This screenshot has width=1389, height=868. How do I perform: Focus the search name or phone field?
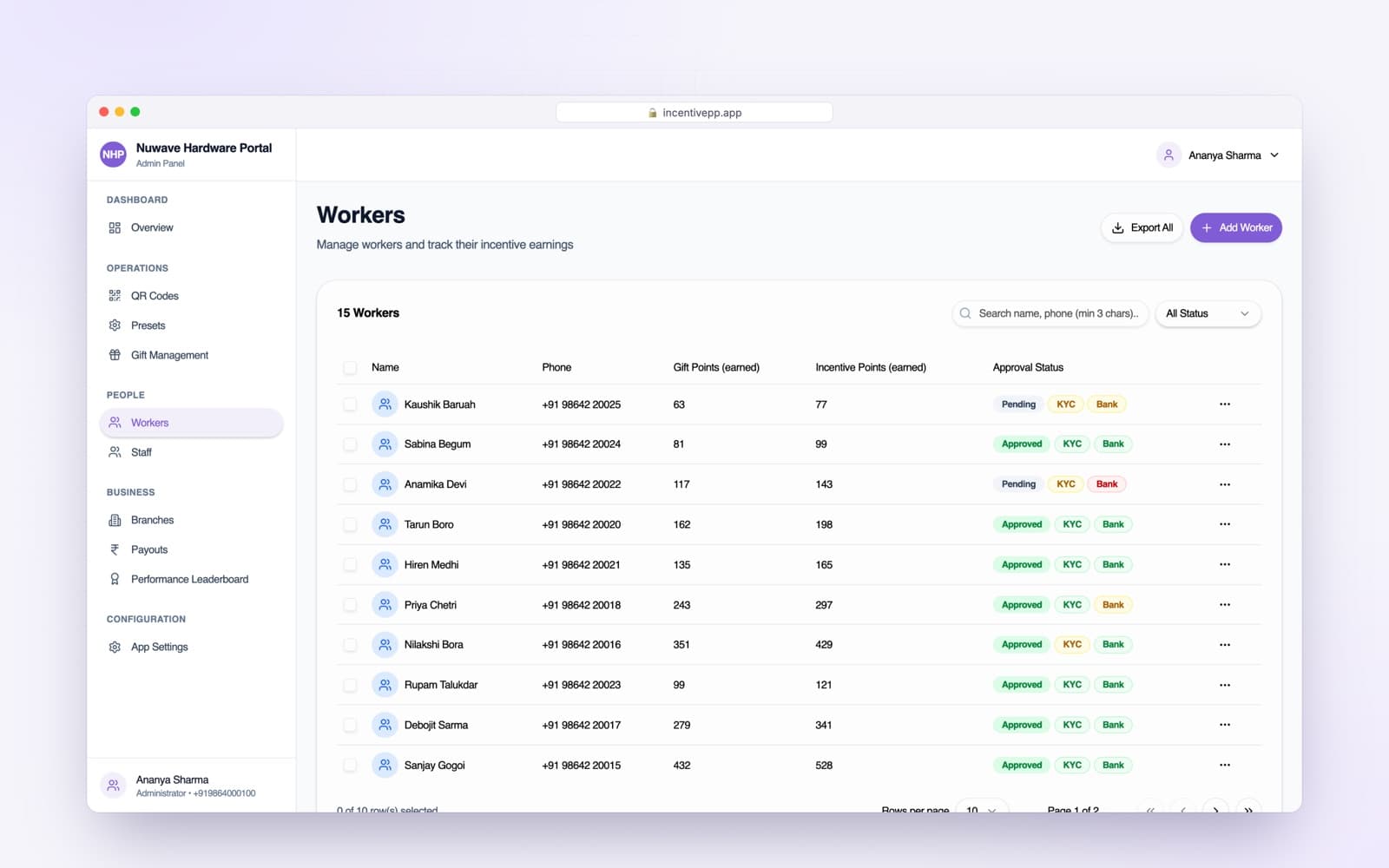click(1050, 313)
